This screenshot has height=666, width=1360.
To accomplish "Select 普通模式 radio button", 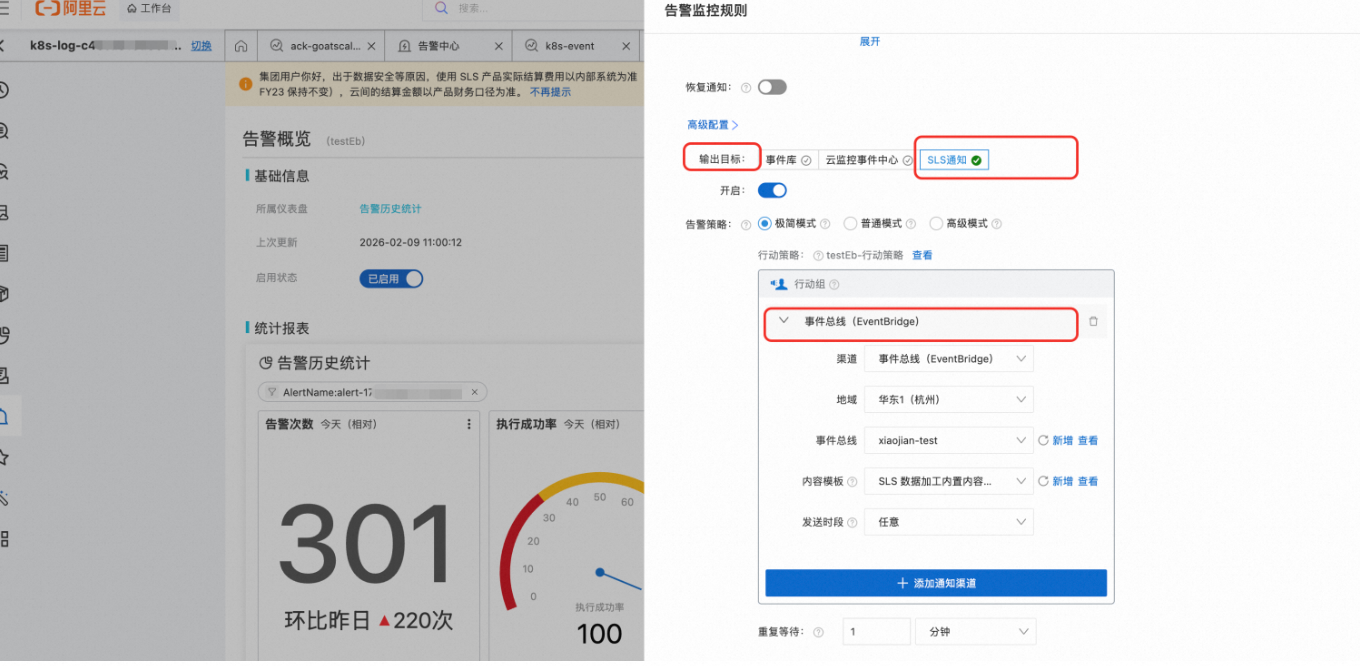I will tap(850, 224).
